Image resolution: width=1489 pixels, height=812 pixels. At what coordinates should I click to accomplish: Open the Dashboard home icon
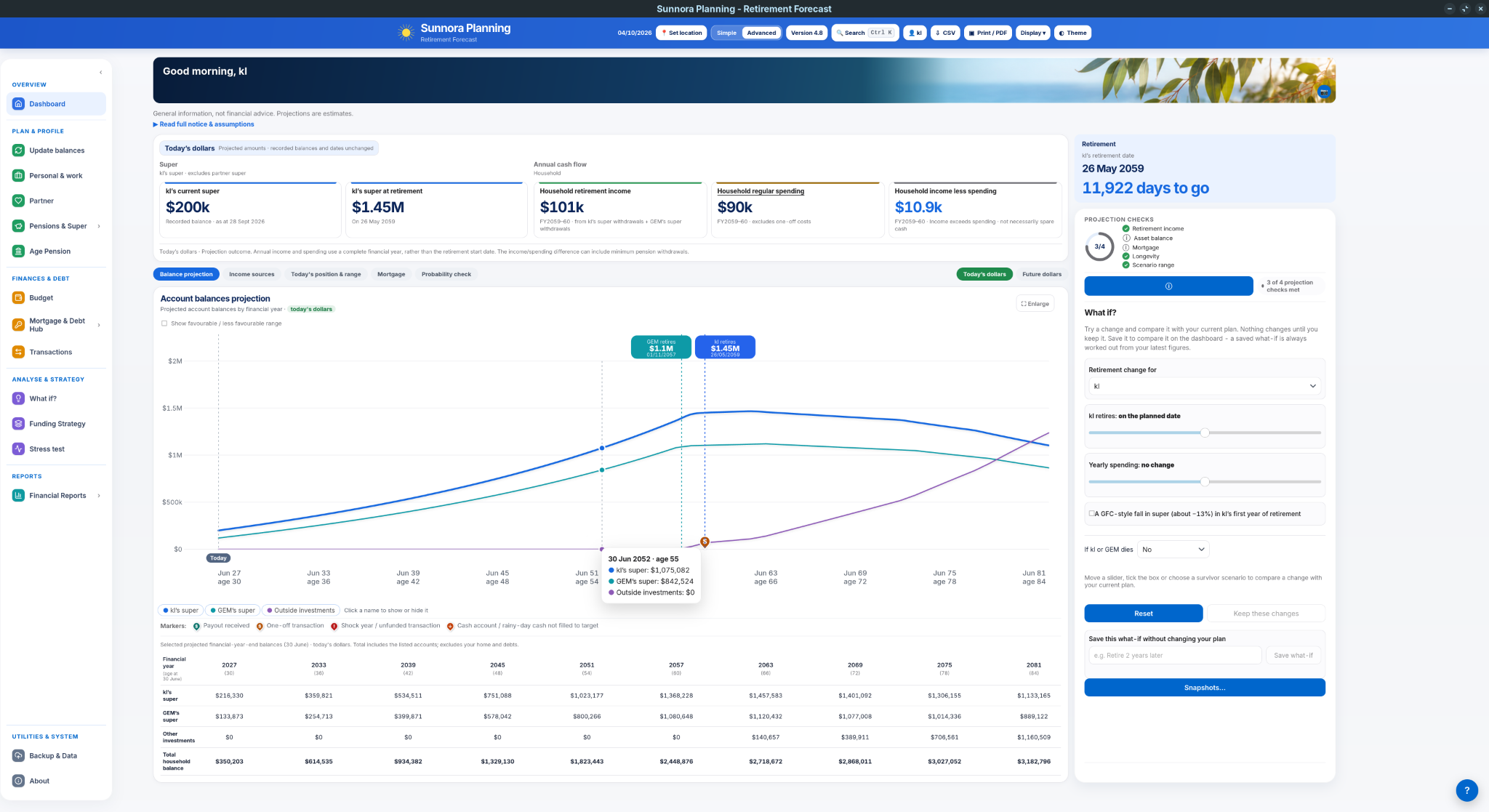[19, 104]
